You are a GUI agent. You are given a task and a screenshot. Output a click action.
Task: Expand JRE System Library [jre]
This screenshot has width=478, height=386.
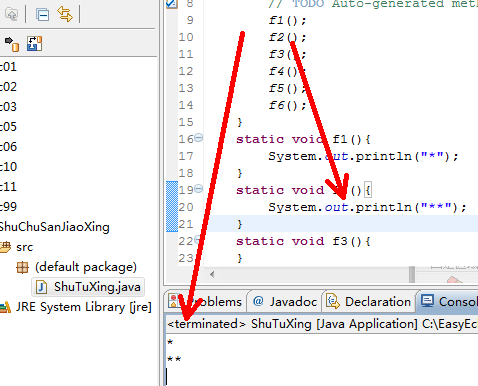[76, 307]
